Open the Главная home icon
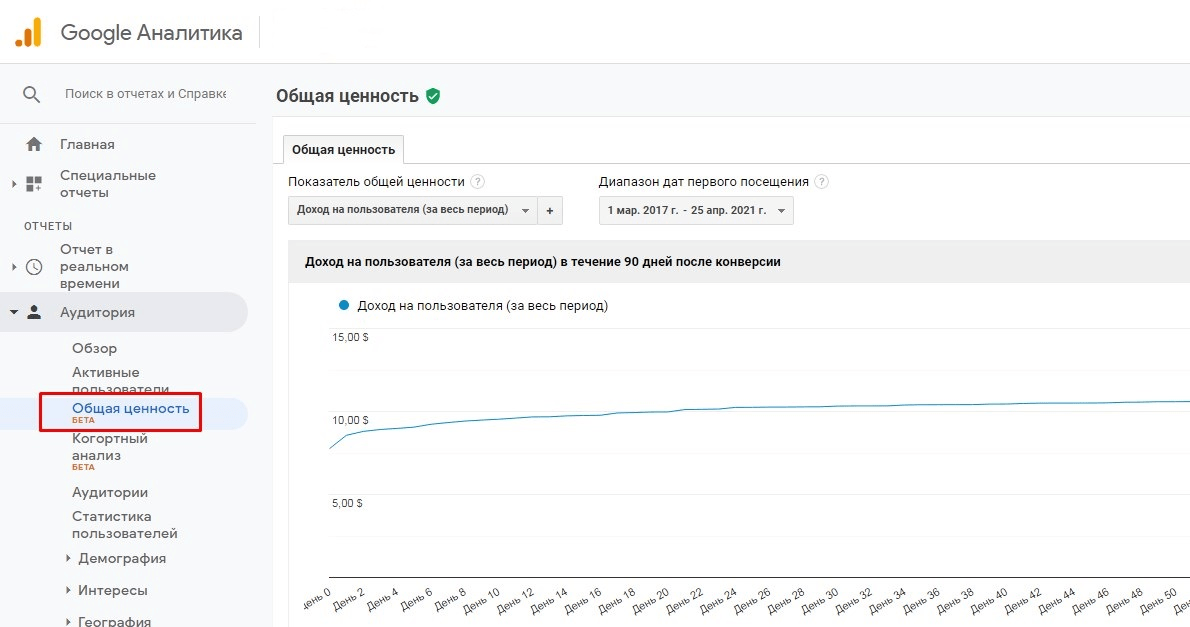The width and height of the screenshot is (1190, 627). 34,144
